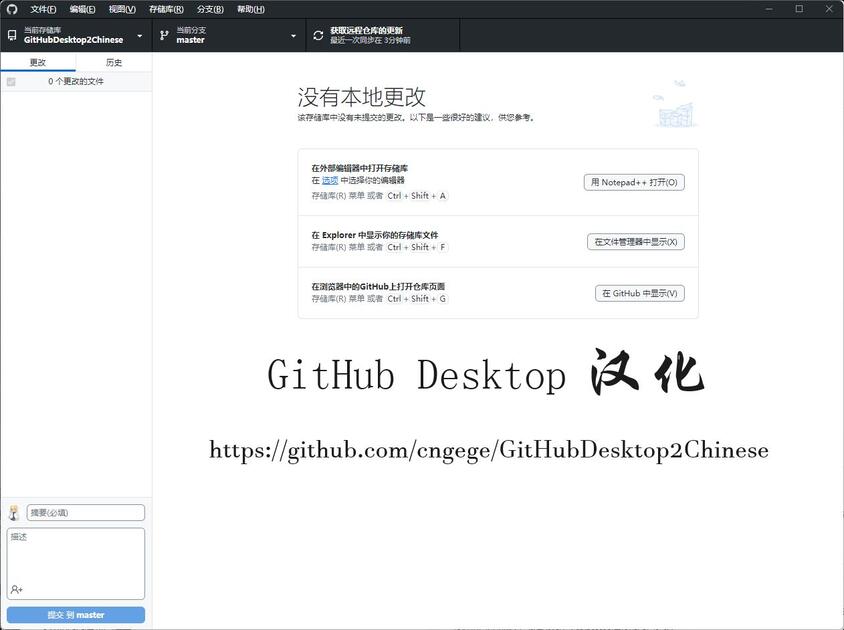844x630 pixels.
Task: Switch to the 历史 tab
Action: click(114, 62)
